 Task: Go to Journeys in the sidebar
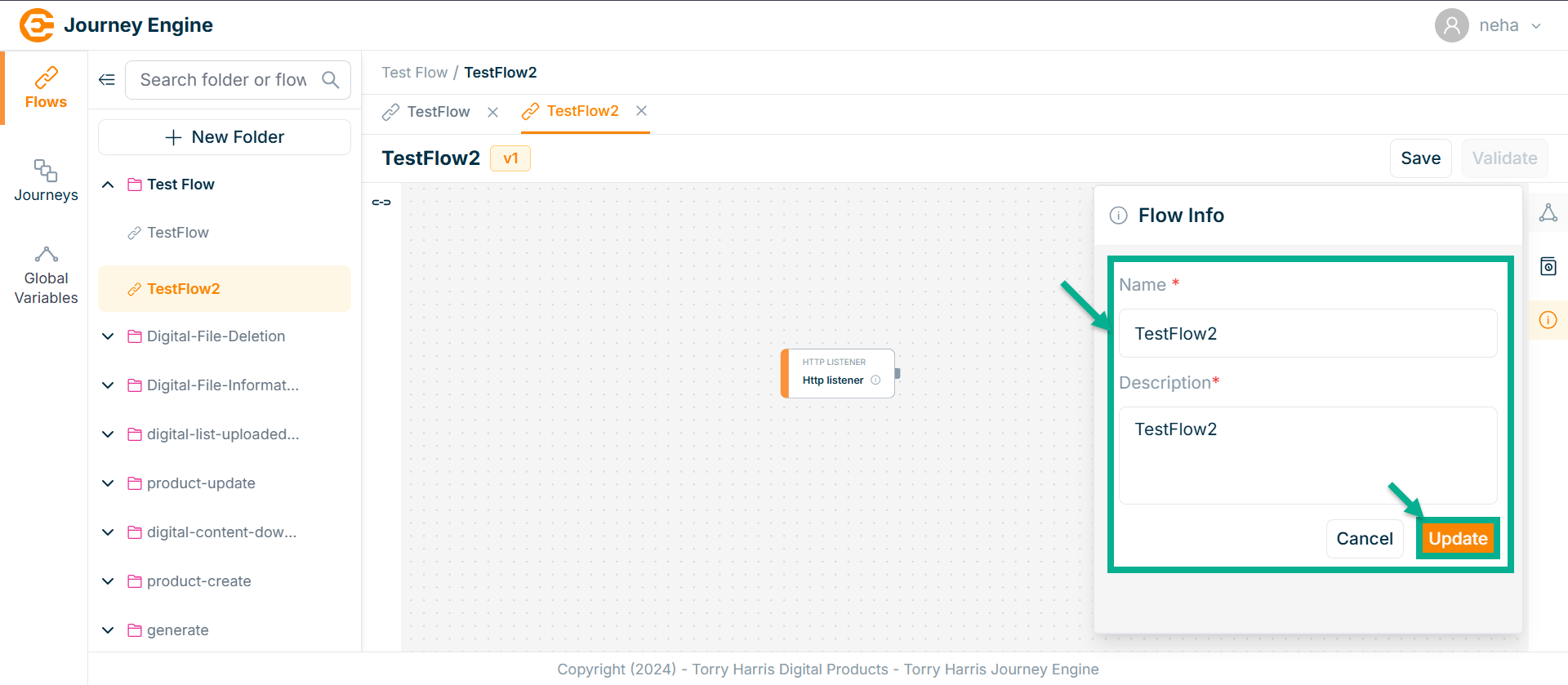tap(46, 180)
